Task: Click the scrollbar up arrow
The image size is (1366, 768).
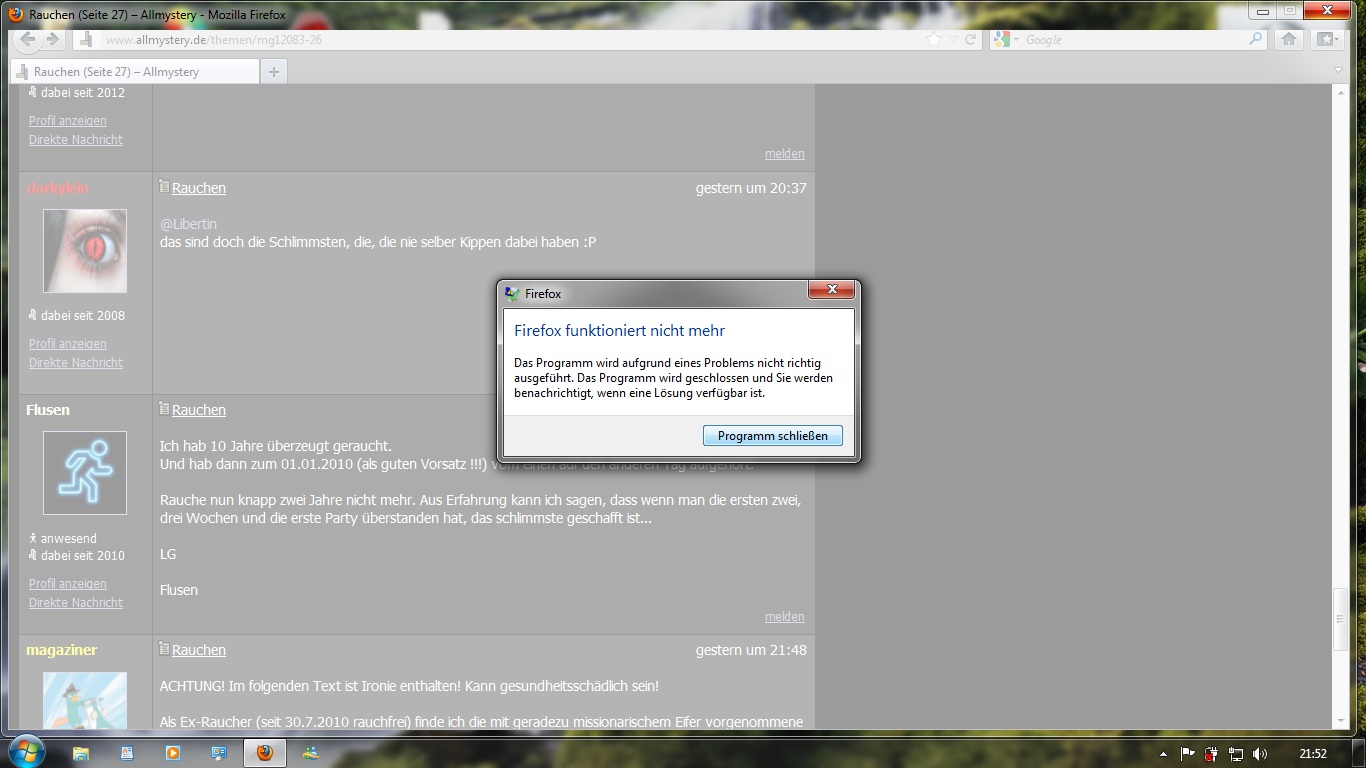Action: (x=1341, y=92)
